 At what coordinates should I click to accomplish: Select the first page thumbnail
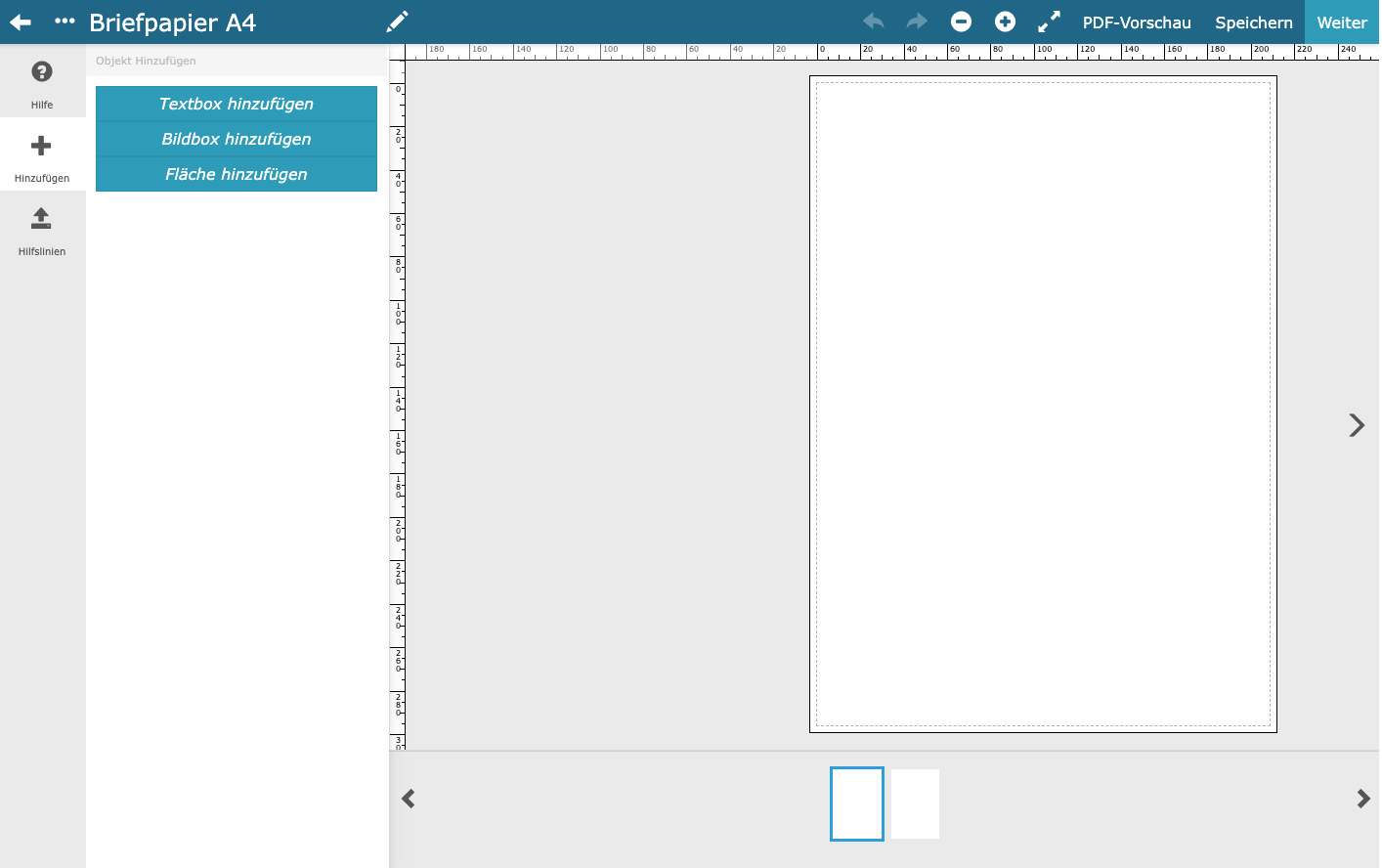tap(857, 803)
